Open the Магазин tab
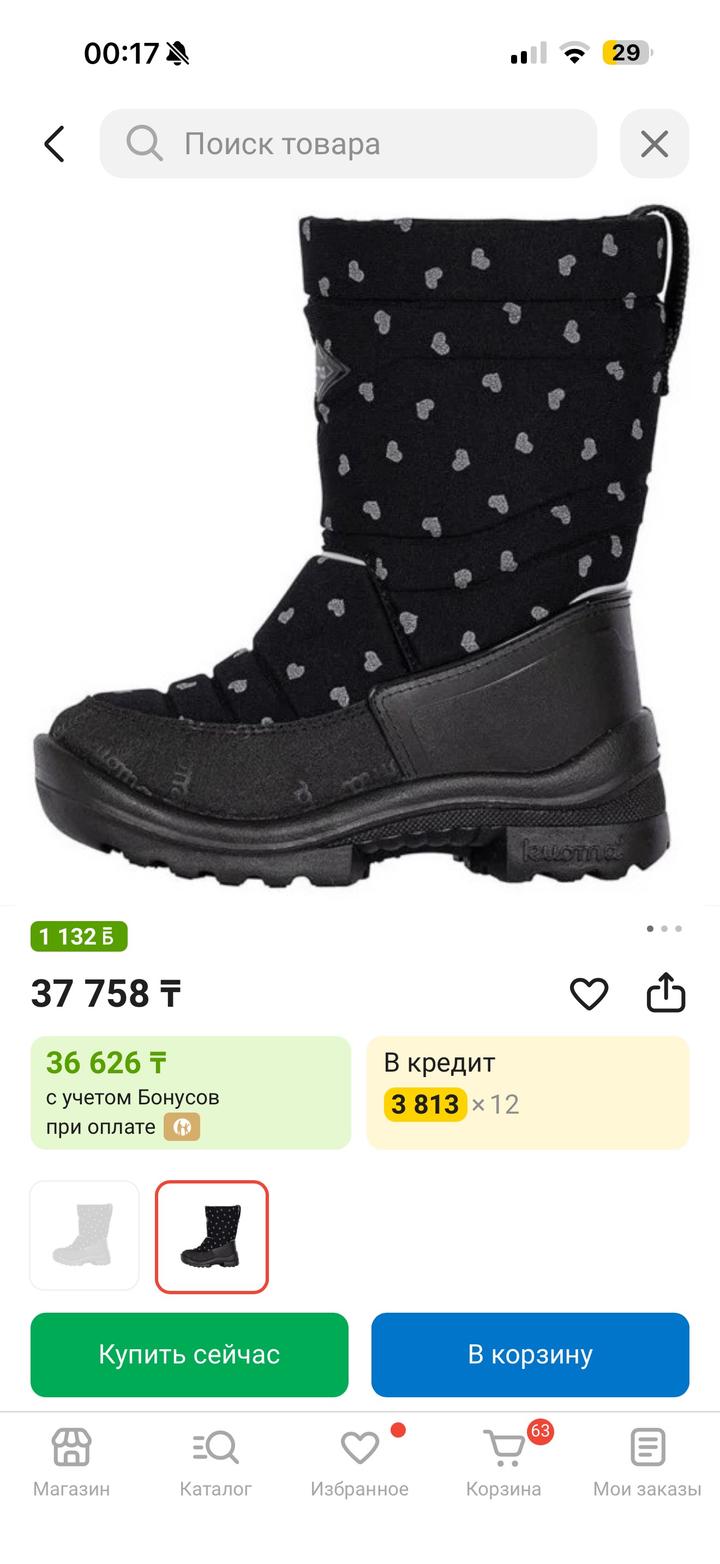Screen dimensions: 720x1564 coord(72,1462)
